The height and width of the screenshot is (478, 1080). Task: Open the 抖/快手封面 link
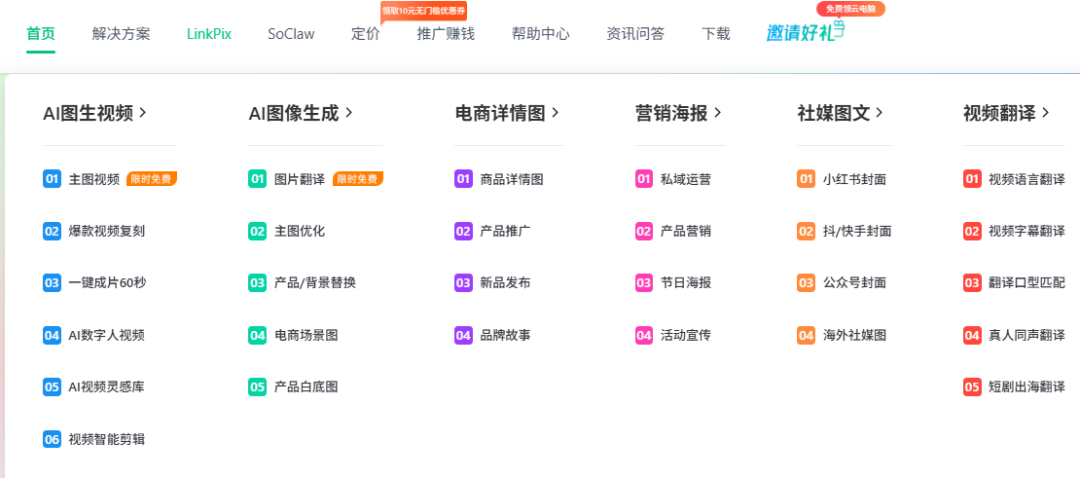(857, 231)
